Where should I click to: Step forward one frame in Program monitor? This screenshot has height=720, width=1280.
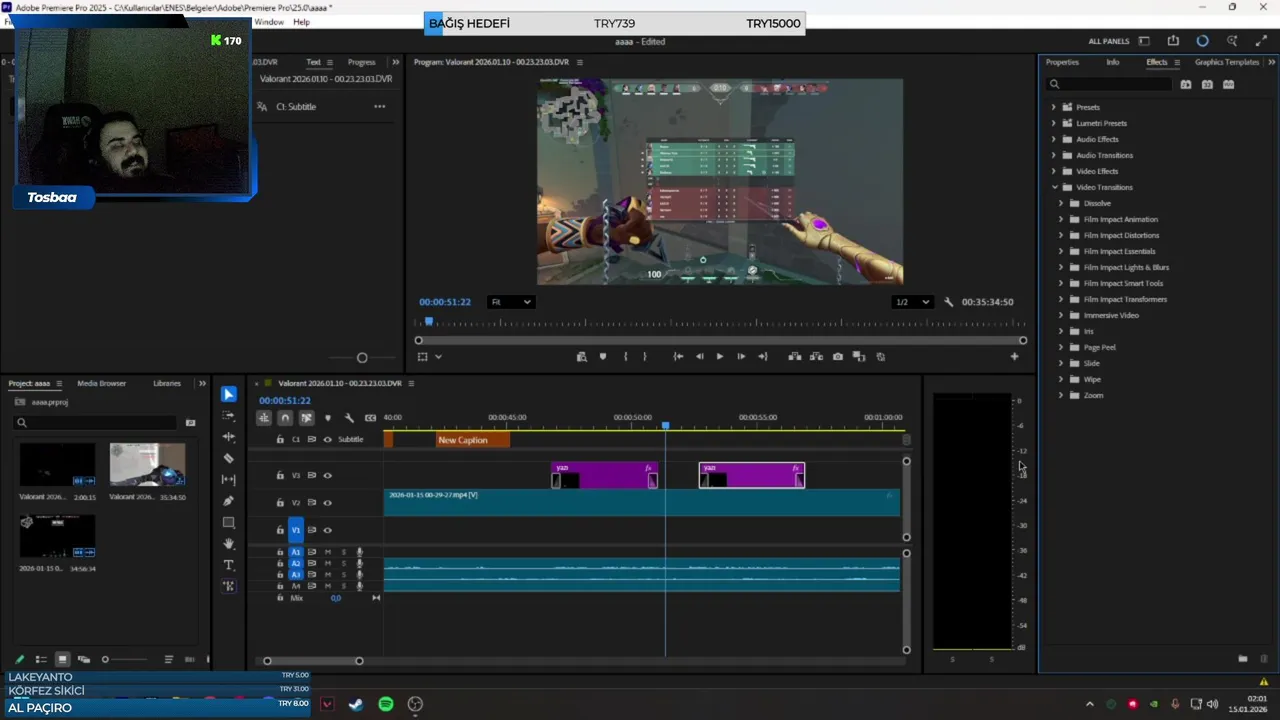[740, 356]
